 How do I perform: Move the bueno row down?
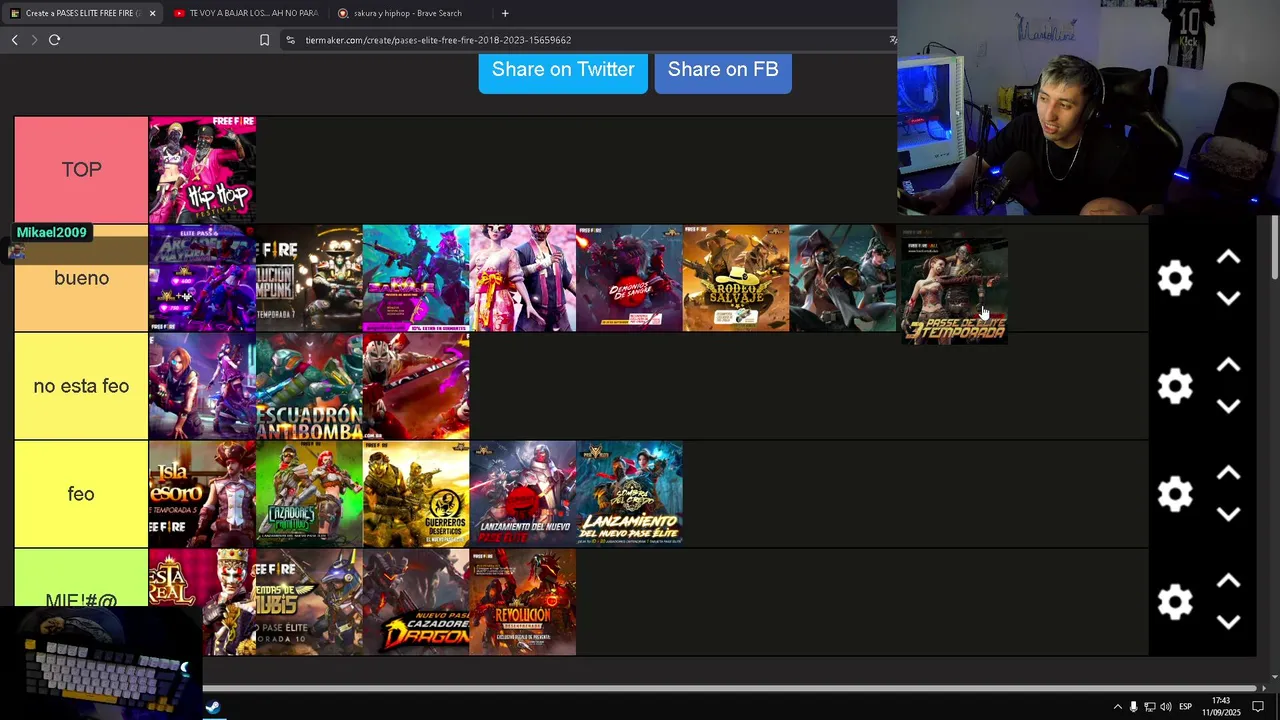1228,298
